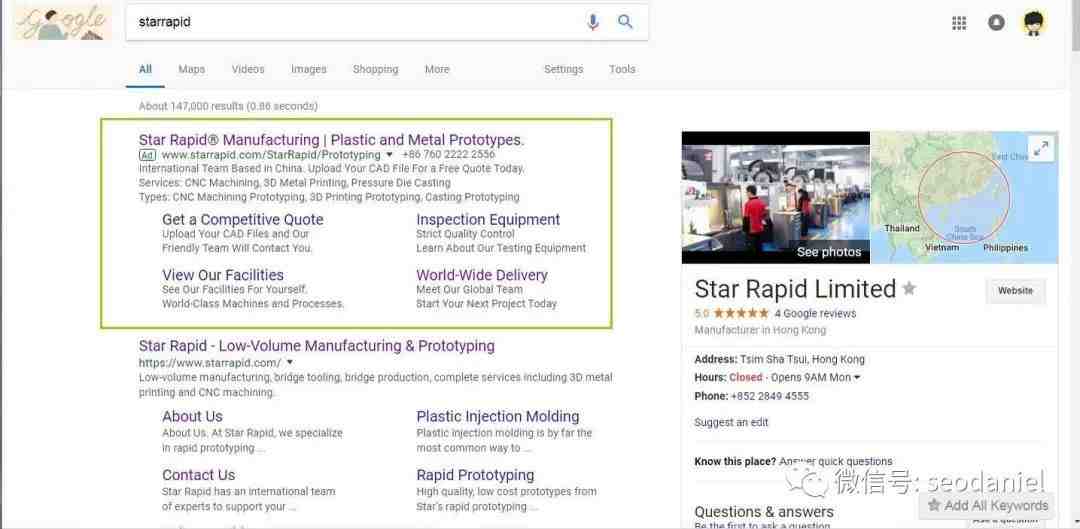Click the ad phone number +86 760 2222 2556
Screen dimensions: 1080x529
tap(448, 155)
